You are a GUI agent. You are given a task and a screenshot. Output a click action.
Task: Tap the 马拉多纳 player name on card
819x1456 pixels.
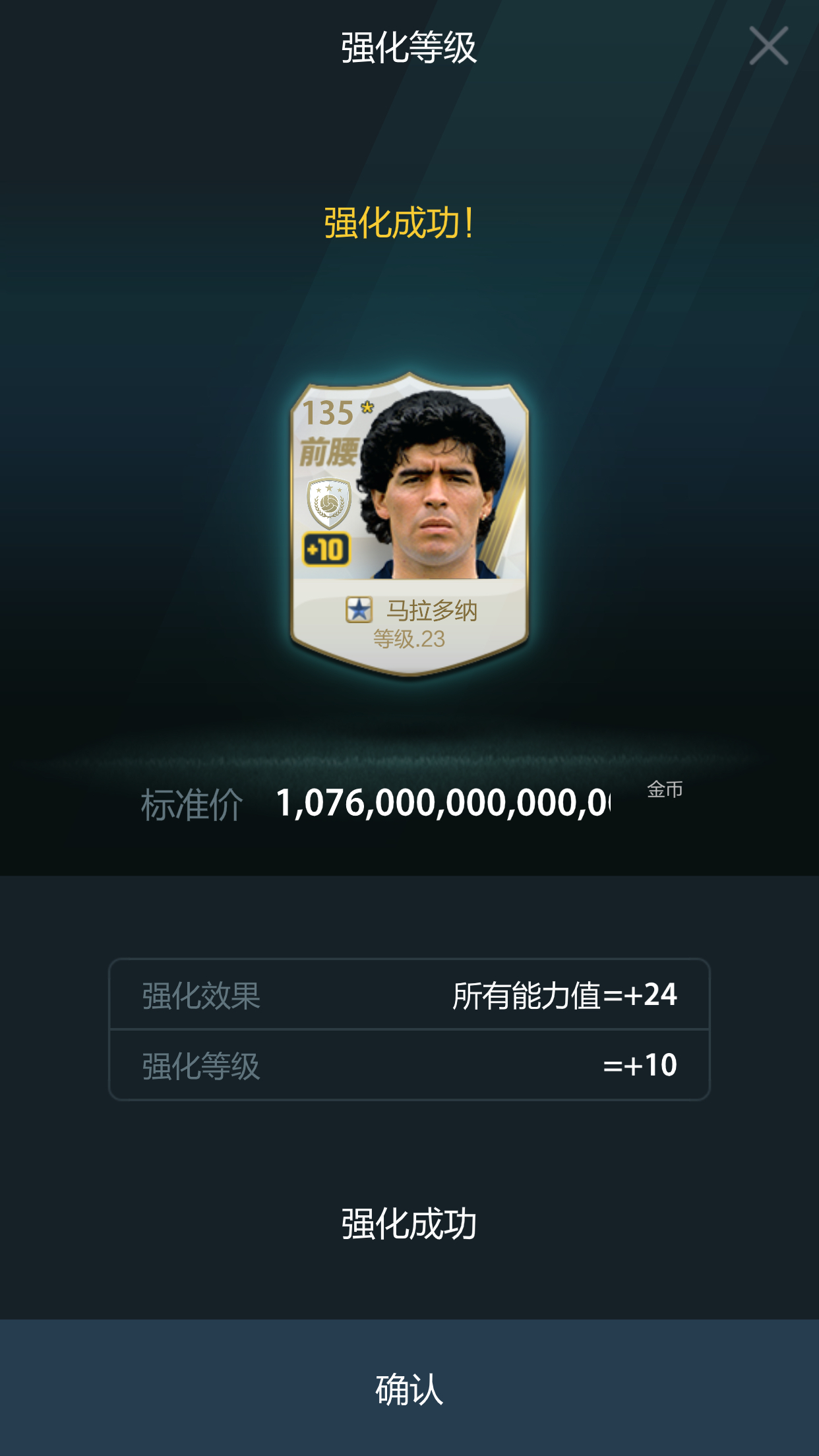point(431,610)
